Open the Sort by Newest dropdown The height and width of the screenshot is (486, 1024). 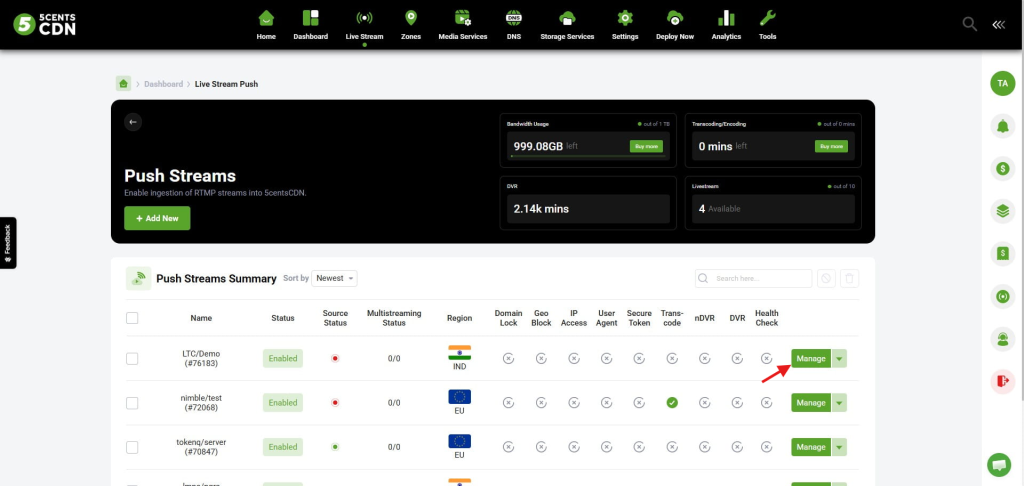(x=334, y=278)
